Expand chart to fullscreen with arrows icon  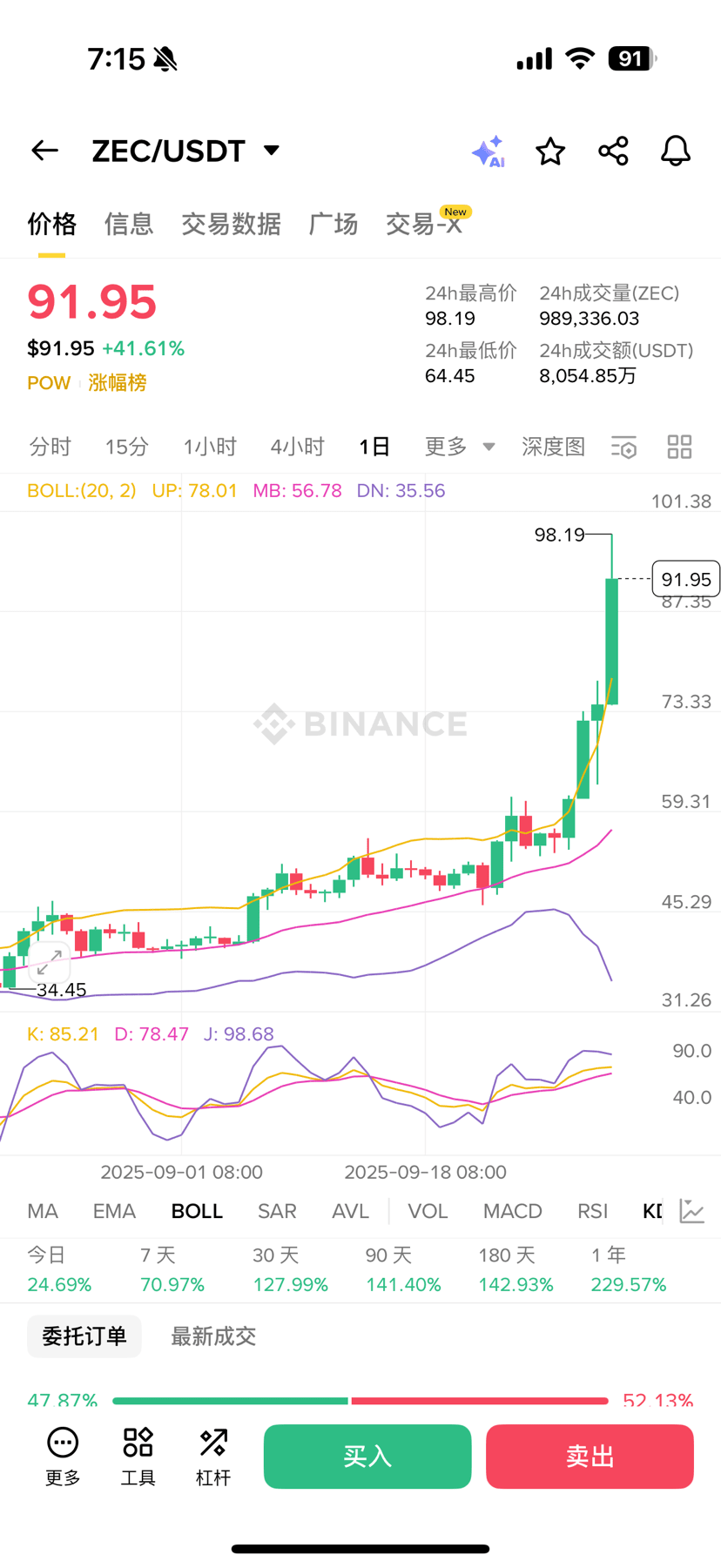[49, 961]
